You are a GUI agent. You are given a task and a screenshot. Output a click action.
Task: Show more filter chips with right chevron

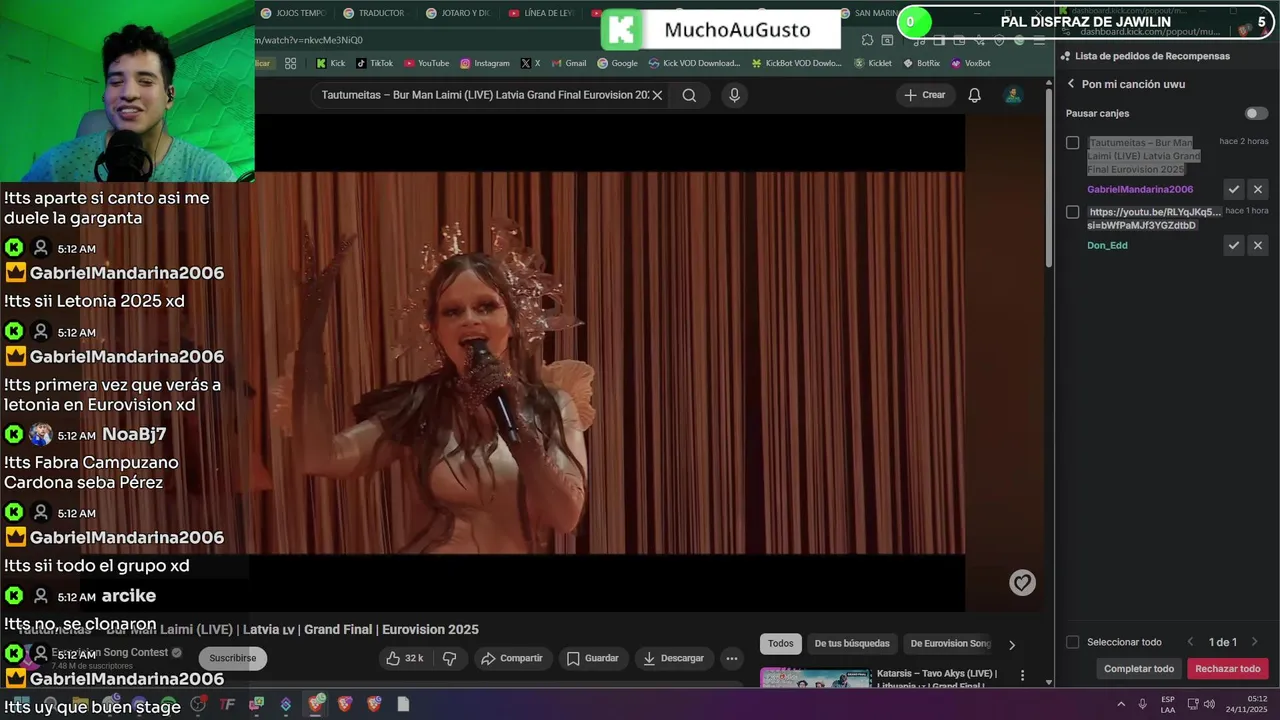coord(1011,644)
